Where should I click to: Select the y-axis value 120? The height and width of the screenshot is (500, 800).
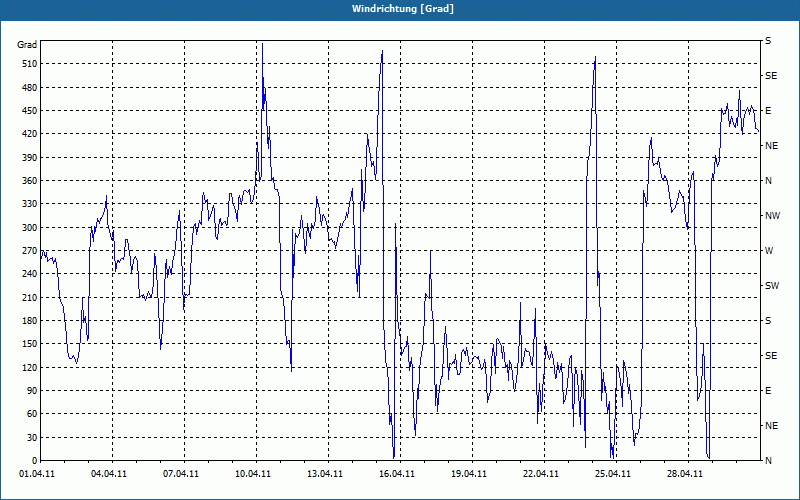point(31,367)
